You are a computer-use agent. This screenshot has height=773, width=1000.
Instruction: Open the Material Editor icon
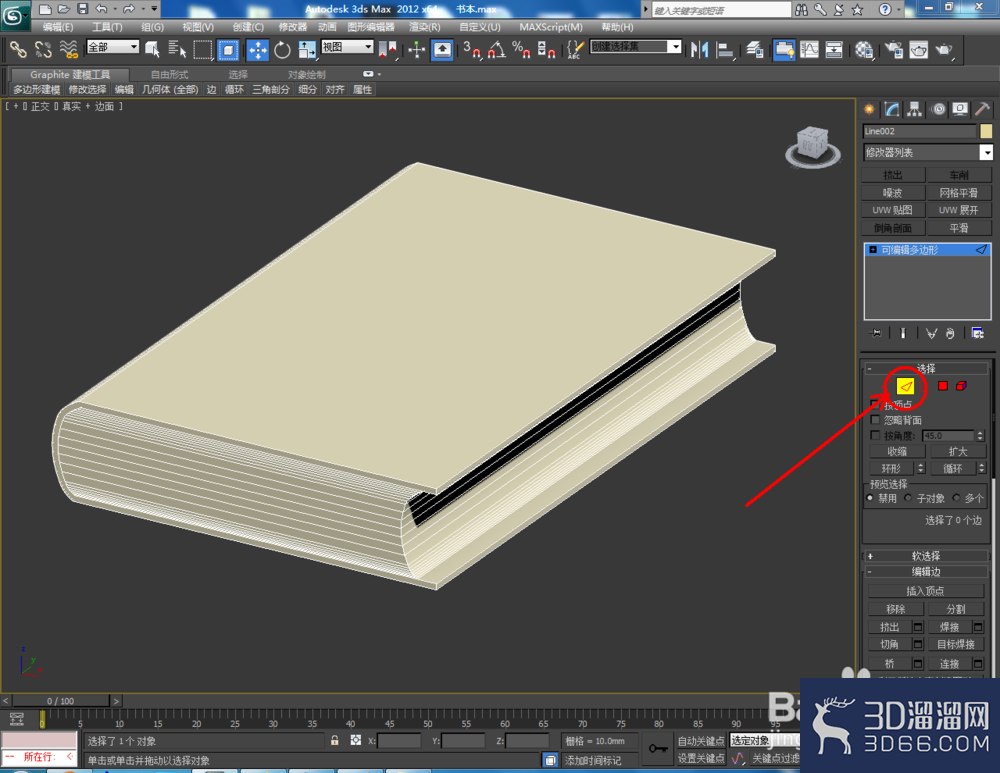click(x=864, y=49)
